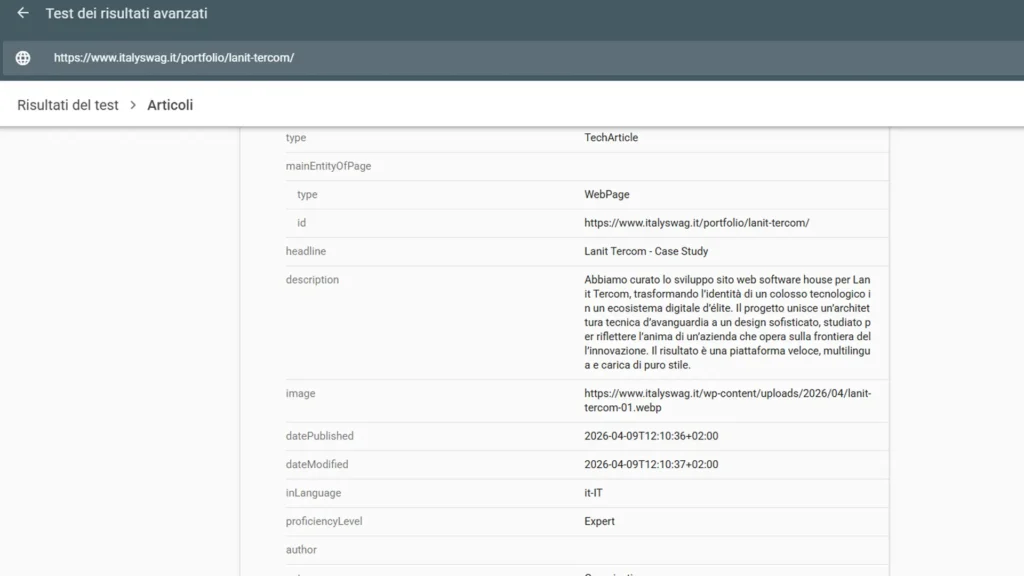Select the image URL lanit-tercom-01.webp
This screenshot has height=576, width=1024.
(x=728, y=400)
